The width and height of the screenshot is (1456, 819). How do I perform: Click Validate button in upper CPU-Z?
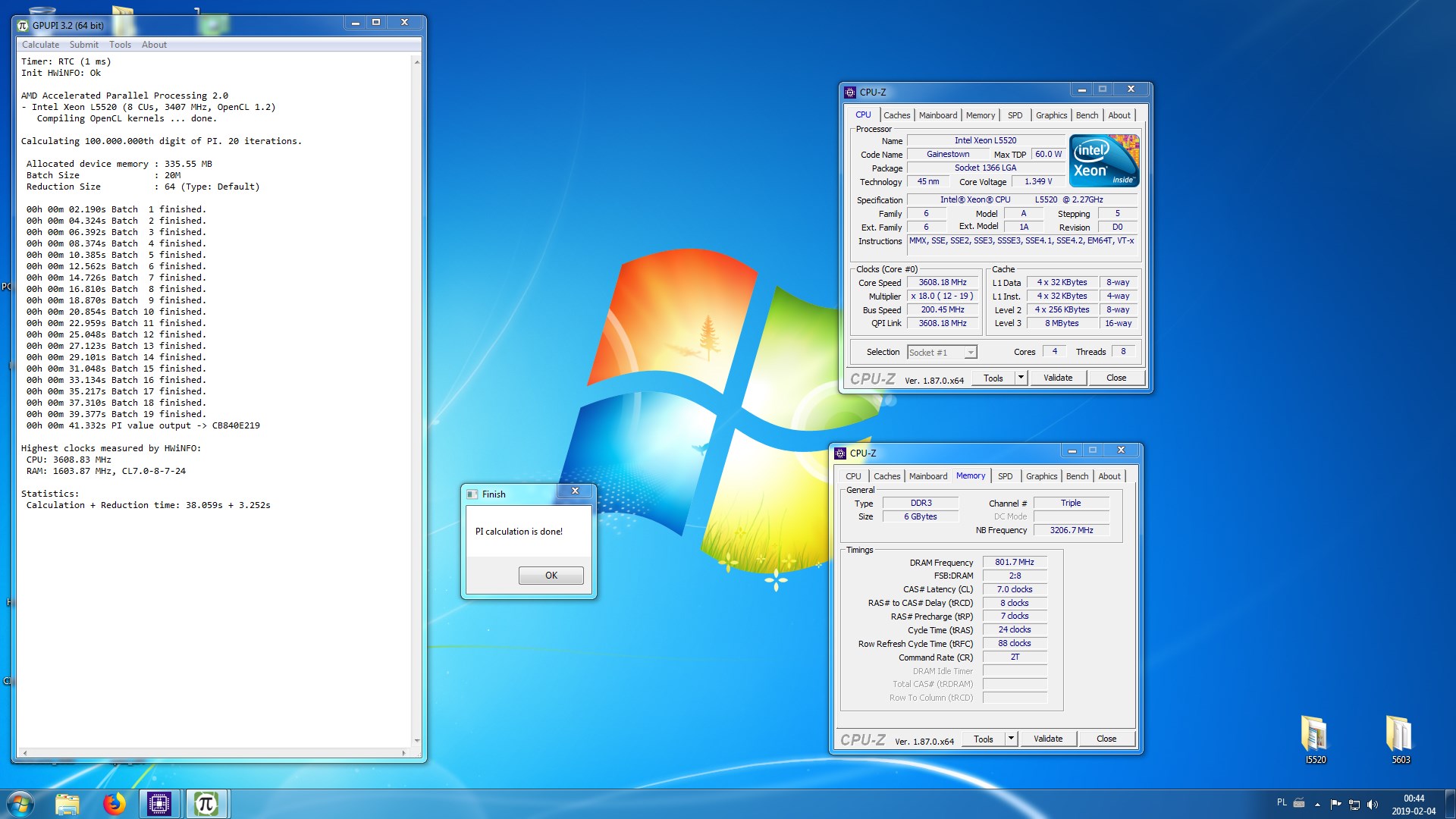tap(1058, 378)
